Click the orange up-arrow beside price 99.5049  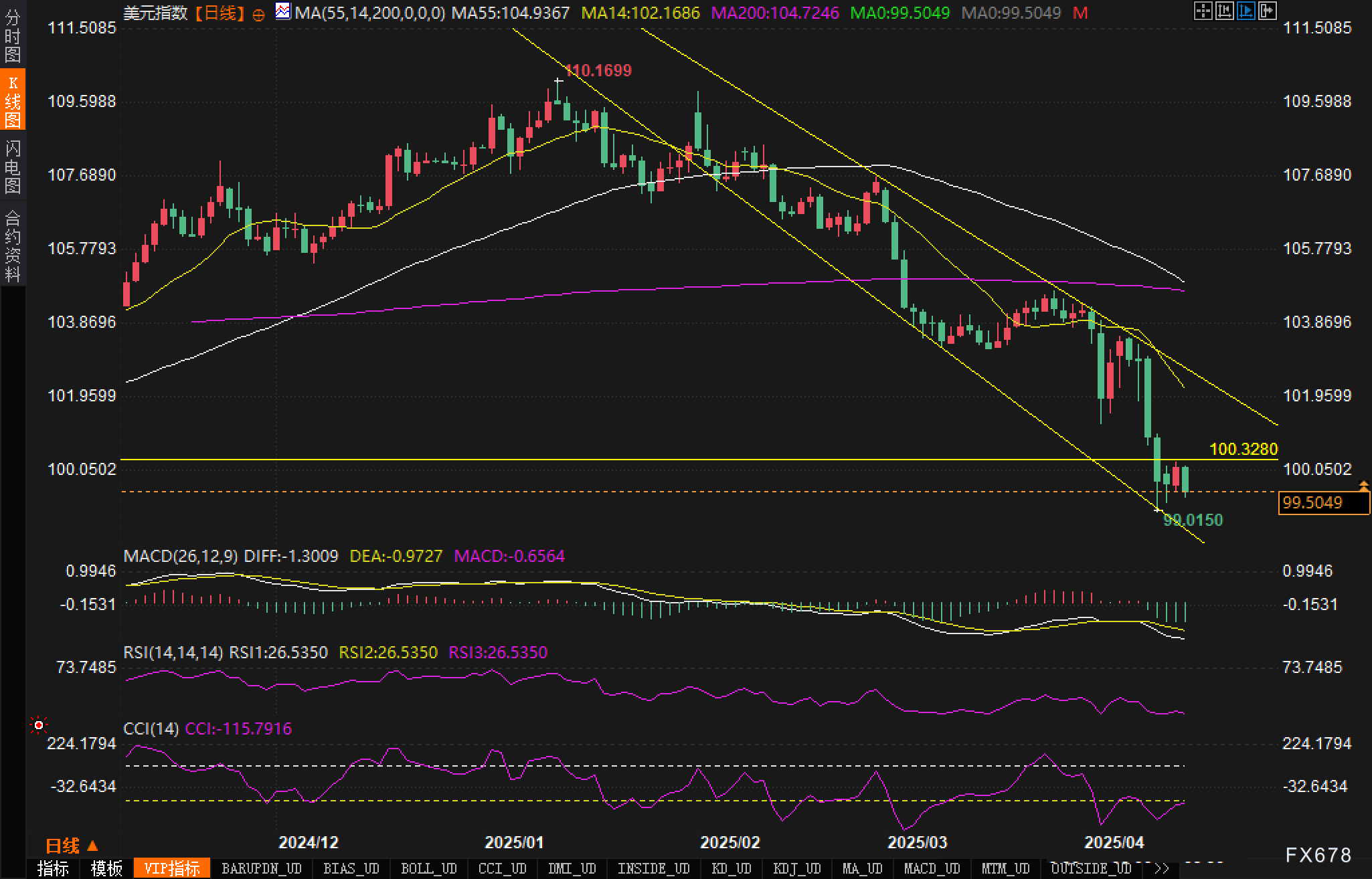click(1363, 484)
